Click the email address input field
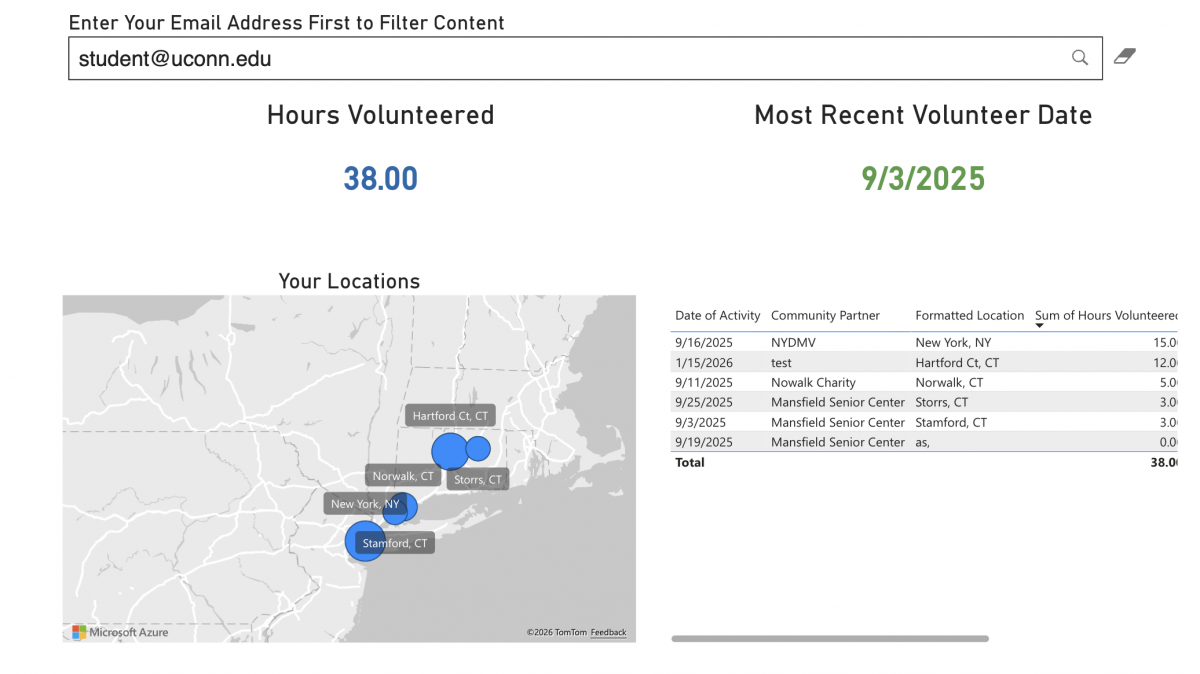The width and height of the screenshot is (1200, 674). (x=585, y=58)
